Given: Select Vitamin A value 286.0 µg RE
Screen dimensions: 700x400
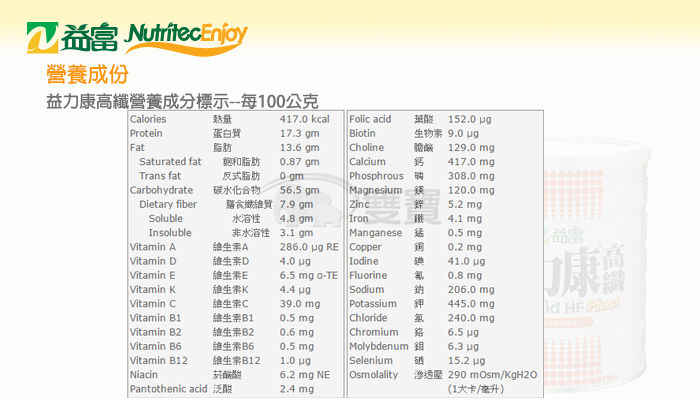Looking at the screenshot, I should coord(309,247).
